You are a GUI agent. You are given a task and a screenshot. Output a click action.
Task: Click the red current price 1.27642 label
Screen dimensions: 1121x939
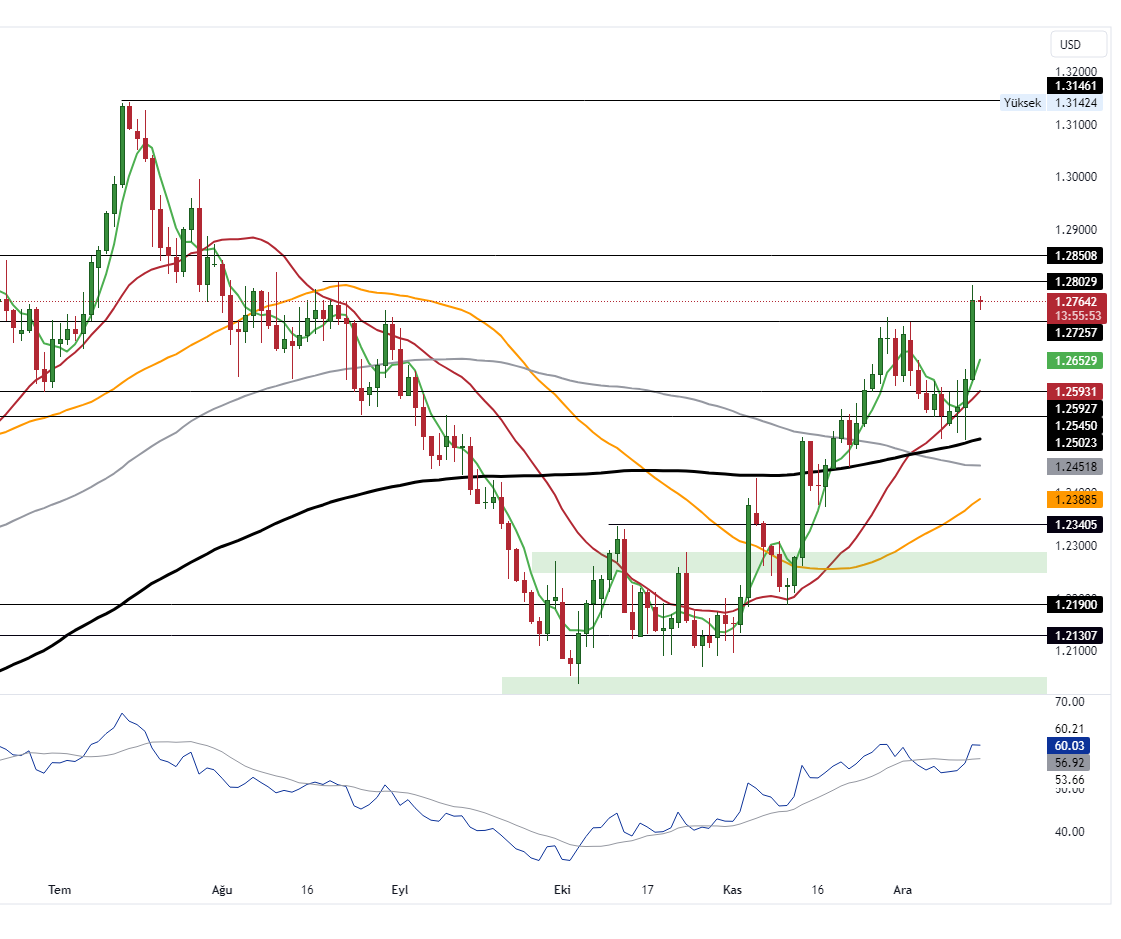pyautogui.click(x=1078, y=301)
